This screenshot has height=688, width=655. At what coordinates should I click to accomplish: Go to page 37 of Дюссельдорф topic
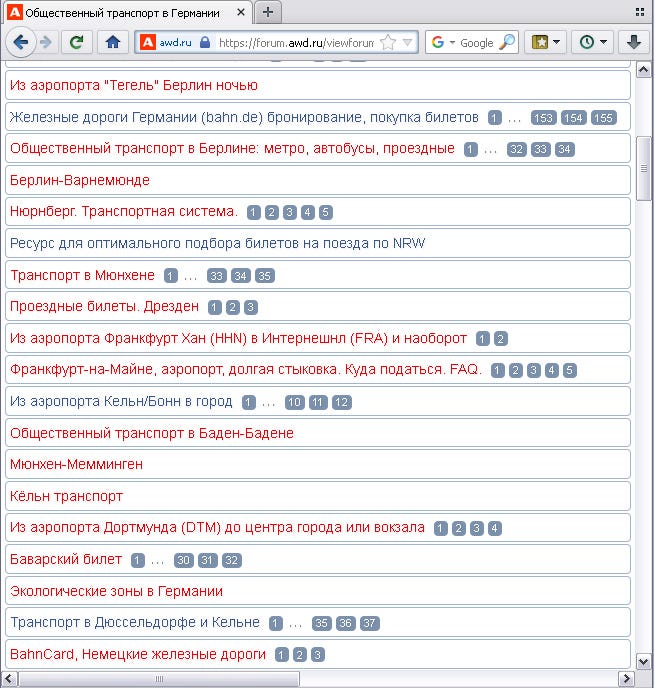tap(369, 623)
